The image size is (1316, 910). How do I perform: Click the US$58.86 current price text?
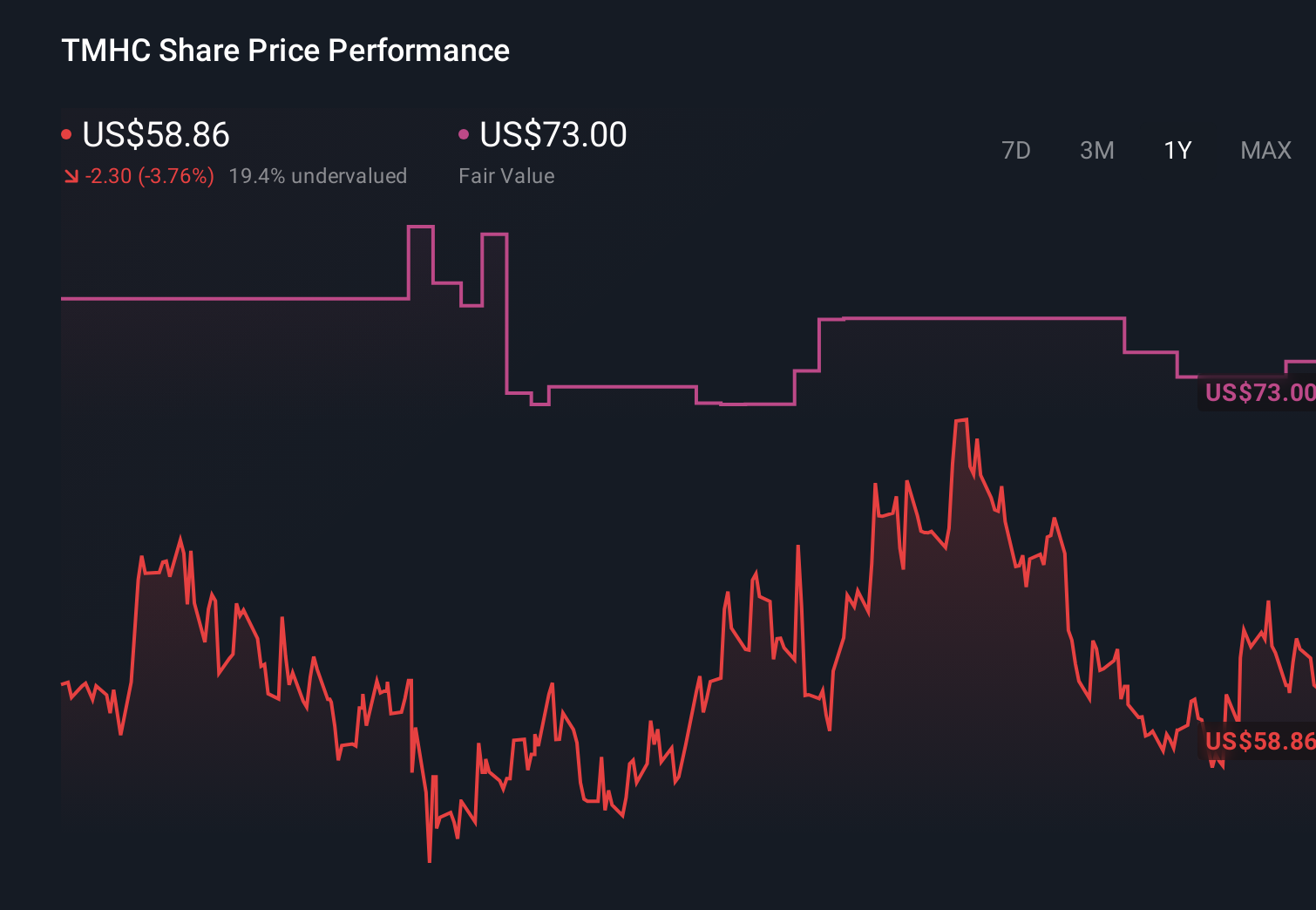(155, 134)
